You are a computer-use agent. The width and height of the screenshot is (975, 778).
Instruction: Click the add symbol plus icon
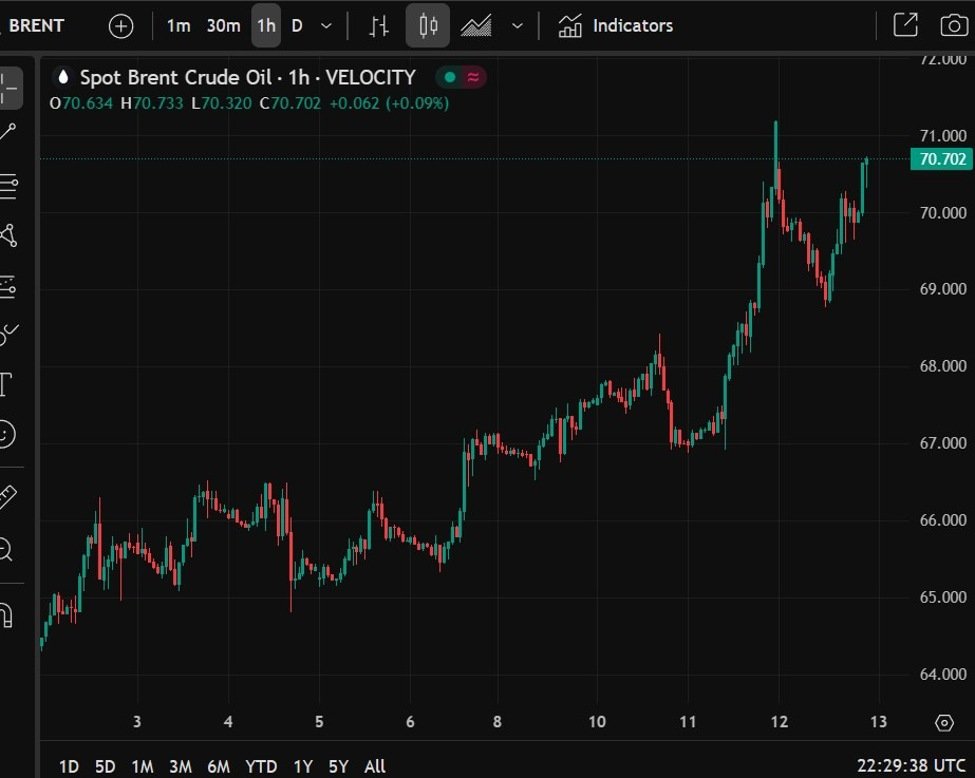(x=121, y=26)
